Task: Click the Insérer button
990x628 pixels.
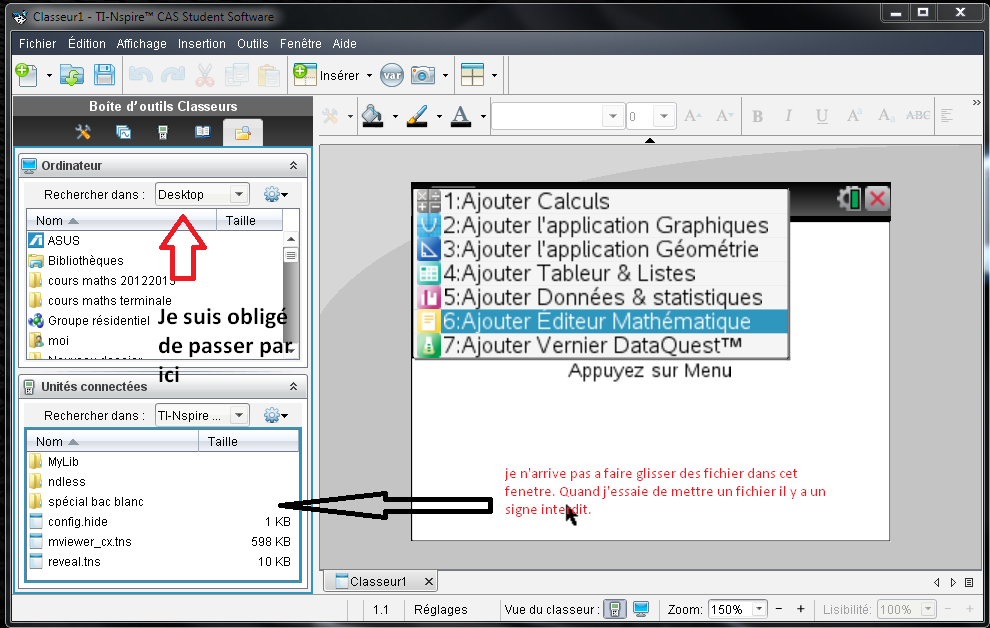Action: [x=333, y=75]
